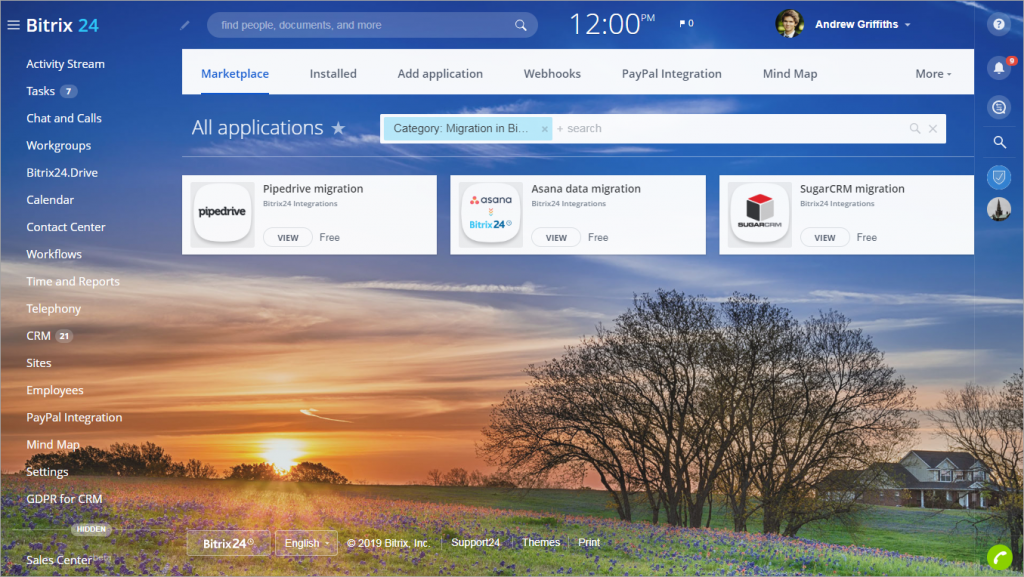The width and height of the screenshot is (1024, 577).
Task: Open PayPal Integration in left sidebar
Action: tap(74, 418)
